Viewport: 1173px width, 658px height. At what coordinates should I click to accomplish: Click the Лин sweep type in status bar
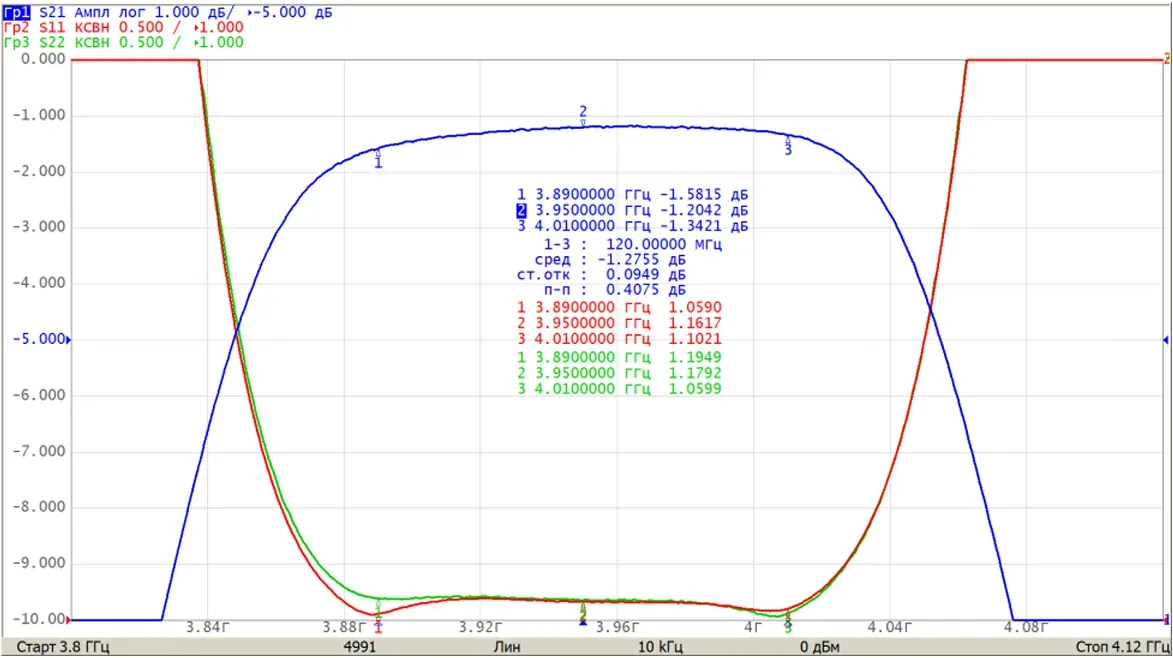coord(506,647)
